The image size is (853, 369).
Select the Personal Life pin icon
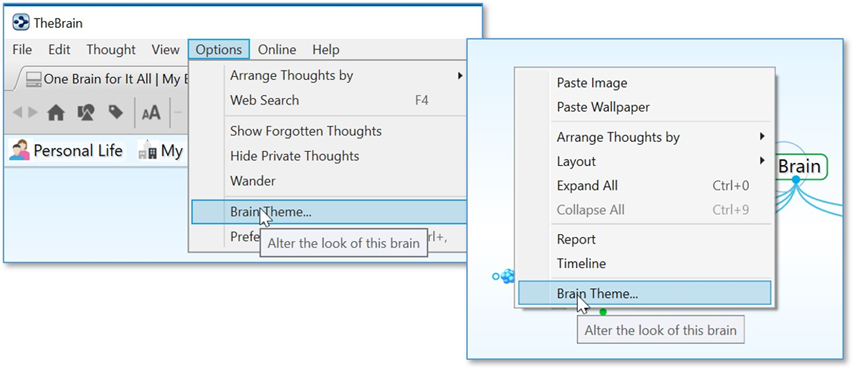tap(19, 150)
